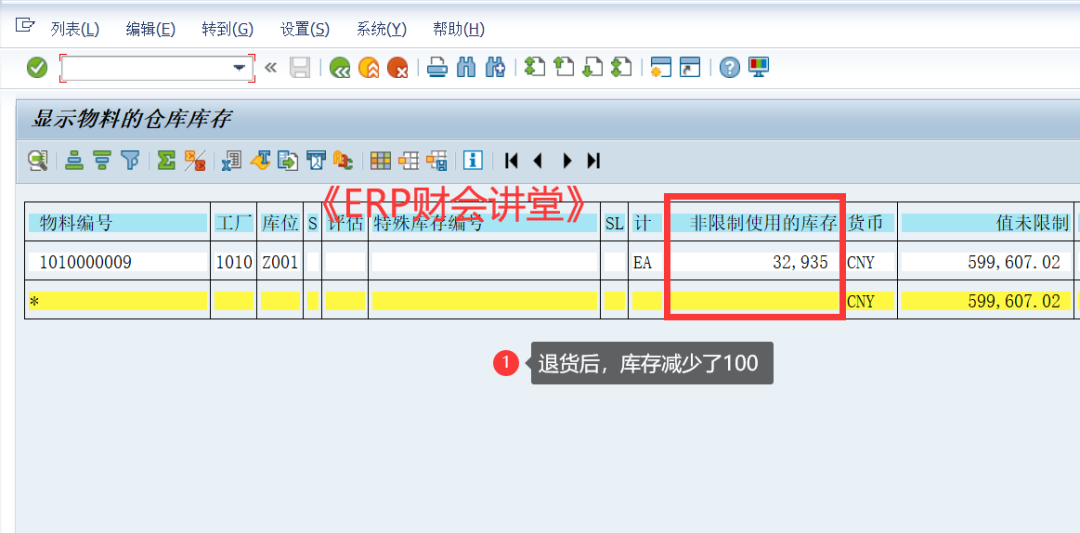Click the red Cancel icon
This screenshot has height=533, width=1080.
click(x=397, y=68)
